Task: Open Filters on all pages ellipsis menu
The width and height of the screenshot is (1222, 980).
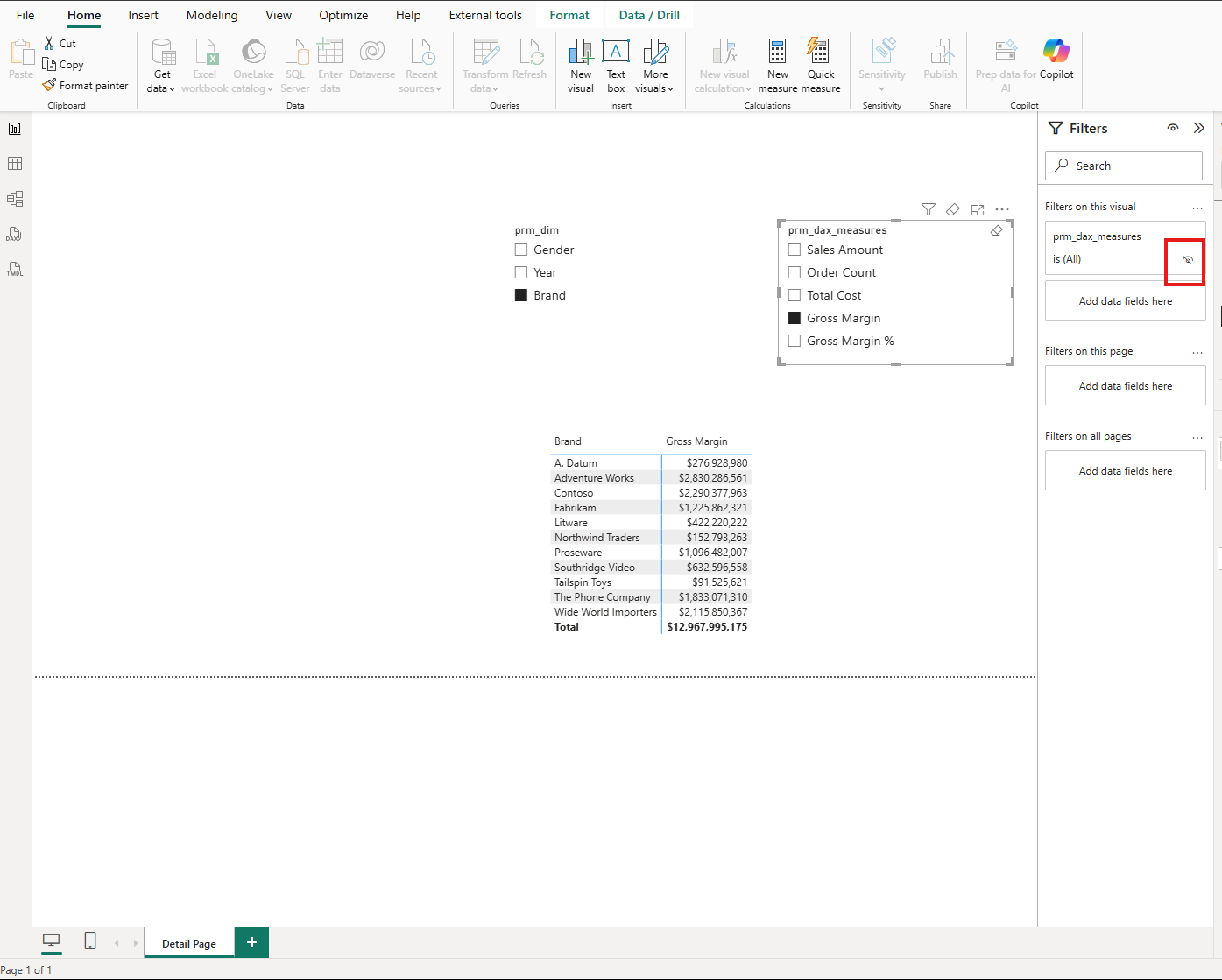Action: pos(1197,437)
